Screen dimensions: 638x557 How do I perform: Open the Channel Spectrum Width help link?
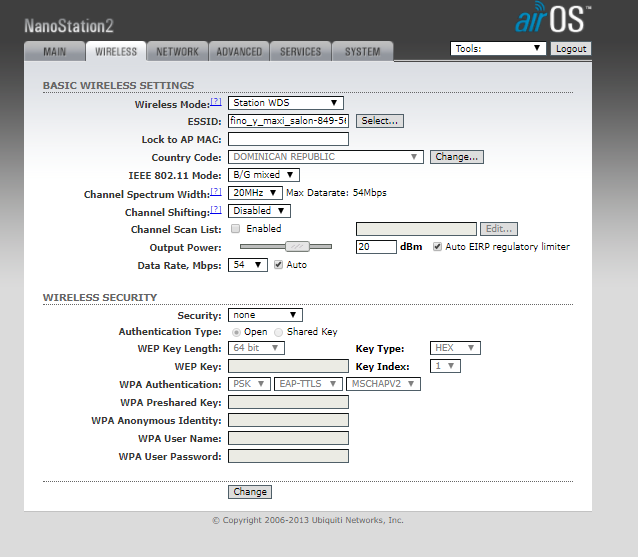point(216,191)
